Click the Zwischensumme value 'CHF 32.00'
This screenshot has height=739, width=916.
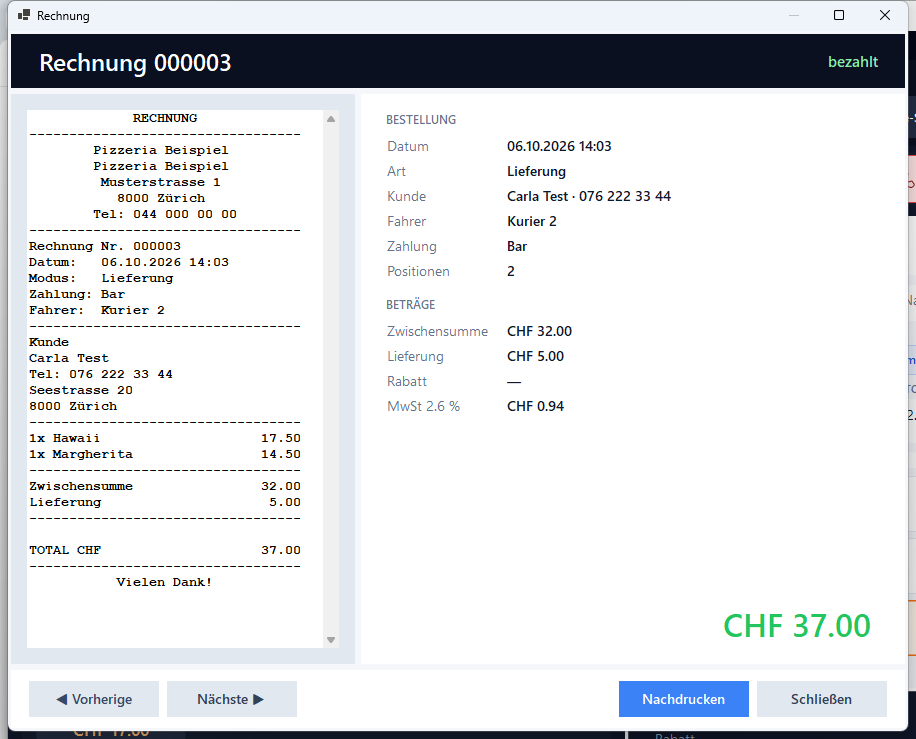pyautogui.click(x=539, y=331)
